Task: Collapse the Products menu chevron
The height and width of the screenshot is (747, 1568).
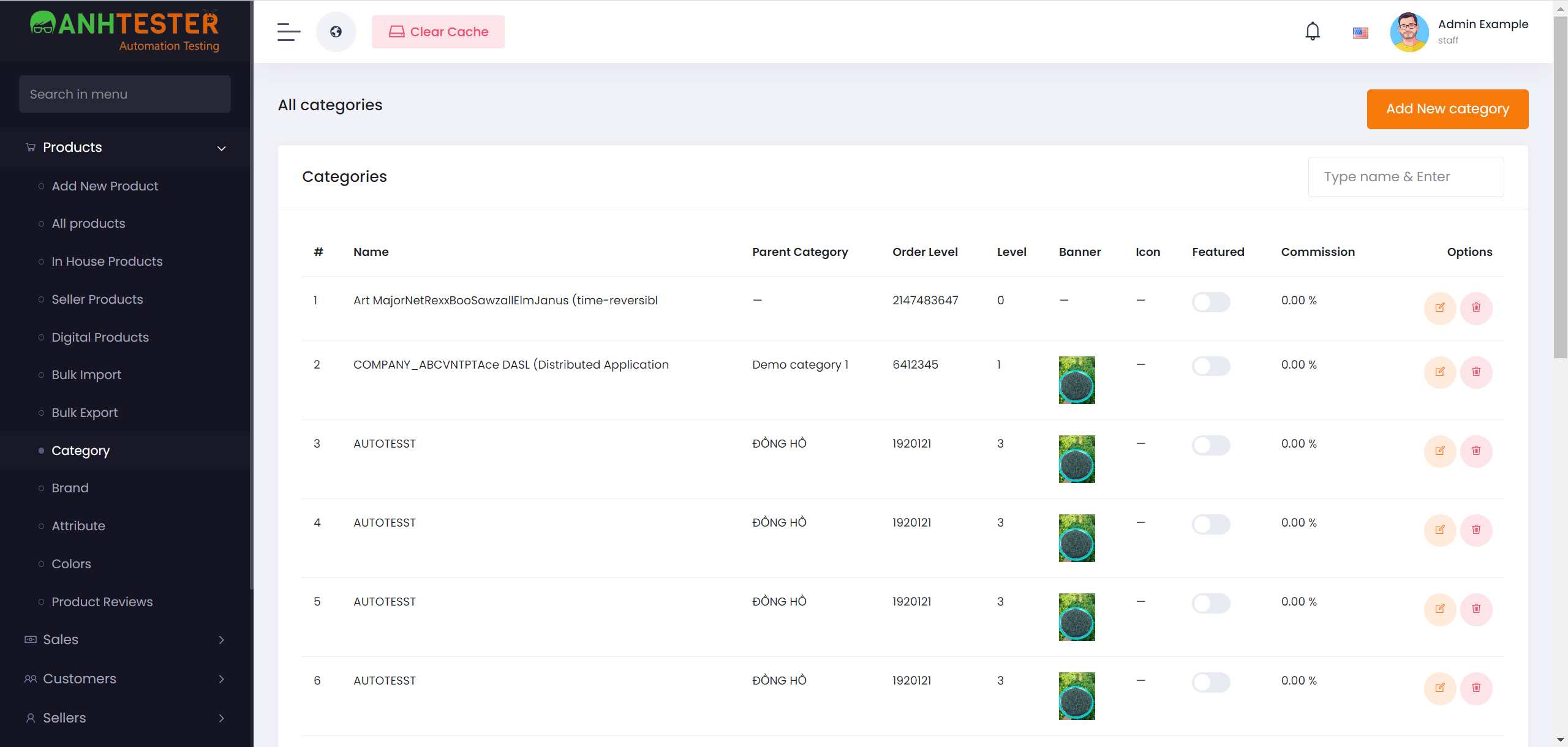Action: pyautogui.click(x=222, y=148)
